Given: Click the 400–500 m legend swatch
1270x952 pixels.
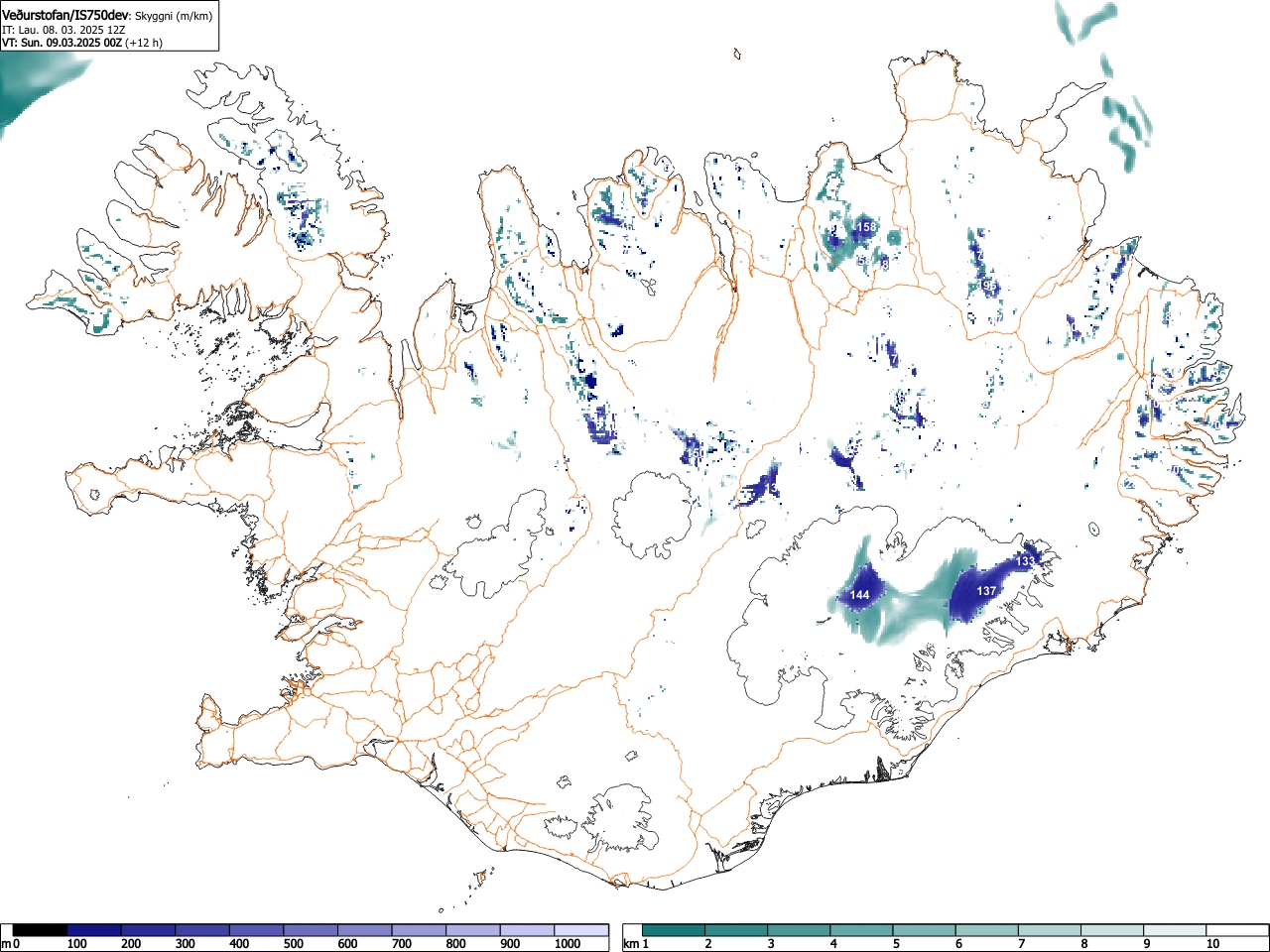Looking at the screenshot, I should pos(256,930).
